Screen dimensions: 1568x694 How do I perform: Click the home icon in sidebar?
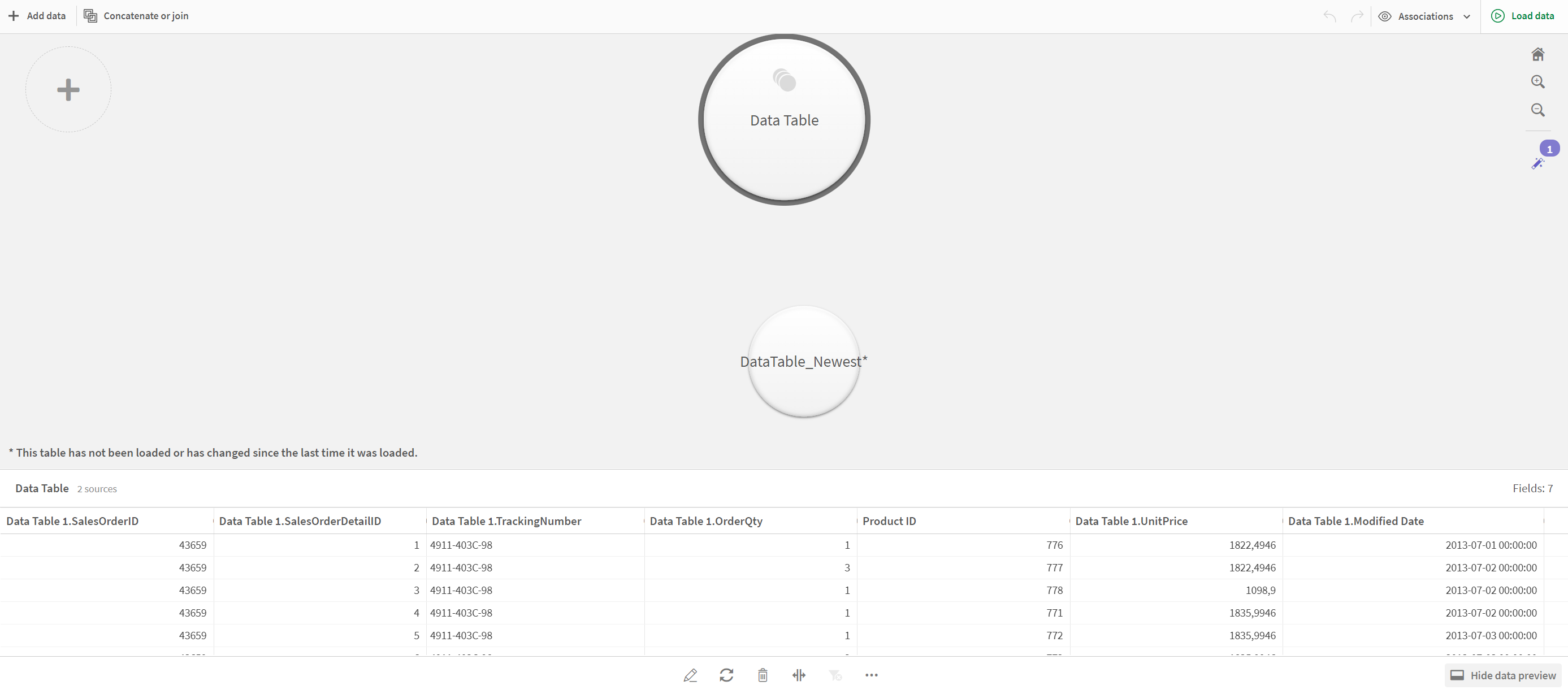click(x=1538, y=54)
